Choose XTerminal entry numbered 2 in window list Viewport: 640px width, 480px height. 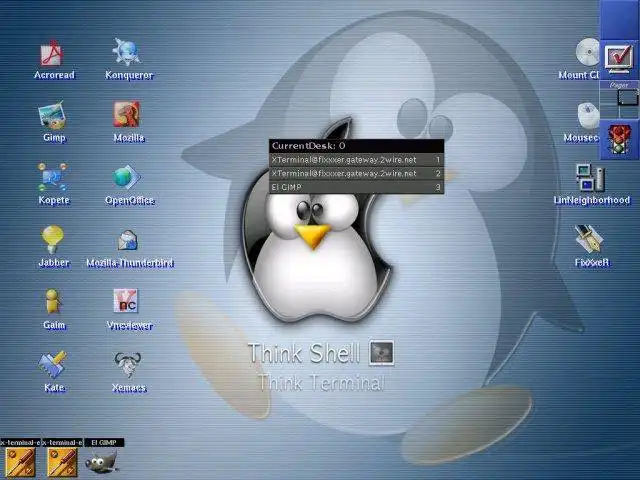(x=356, y=173)
